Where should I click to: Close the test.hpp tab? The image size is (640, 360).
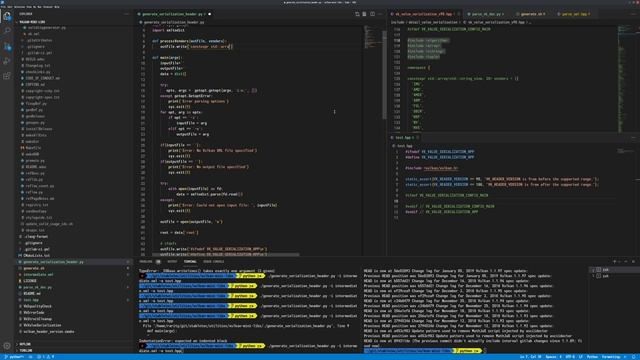tap(418, 138)
